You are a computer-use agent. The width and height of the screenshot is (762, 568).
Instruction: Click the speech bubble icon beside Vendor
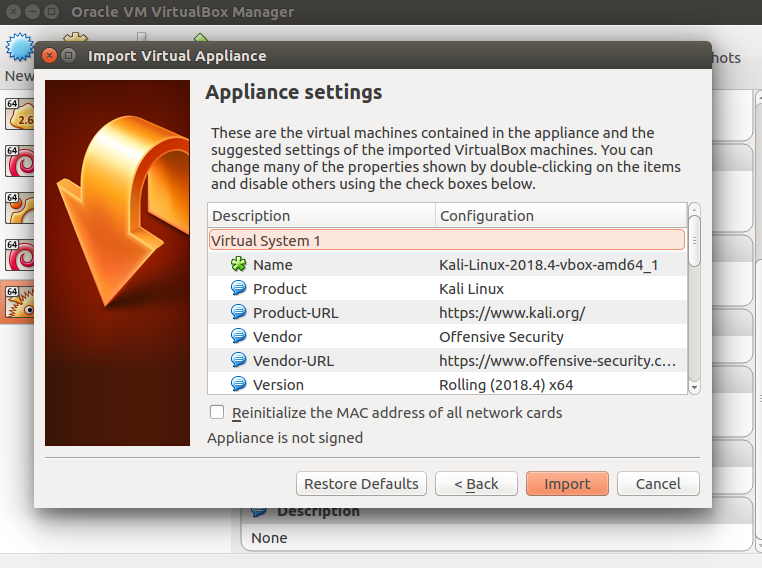(x=238, y=336)
